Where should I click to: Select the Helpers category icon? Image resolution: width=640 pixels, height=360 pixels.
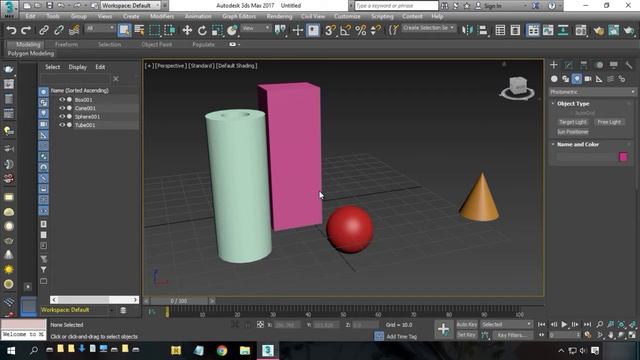[x=599, y=79]
